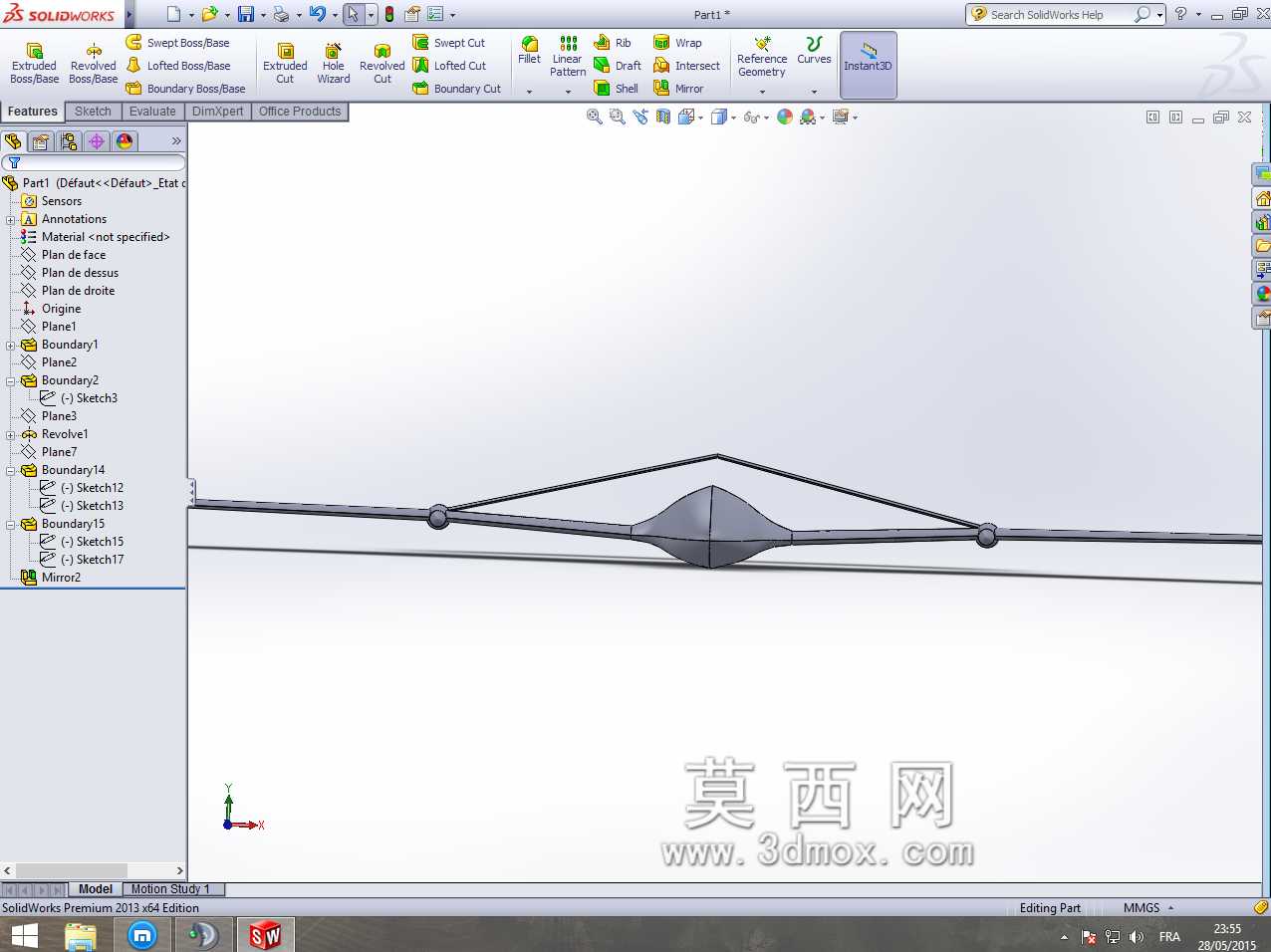1271x952 pixels.
Task: Open the Curves dropdown arrow
Action: 814,92
